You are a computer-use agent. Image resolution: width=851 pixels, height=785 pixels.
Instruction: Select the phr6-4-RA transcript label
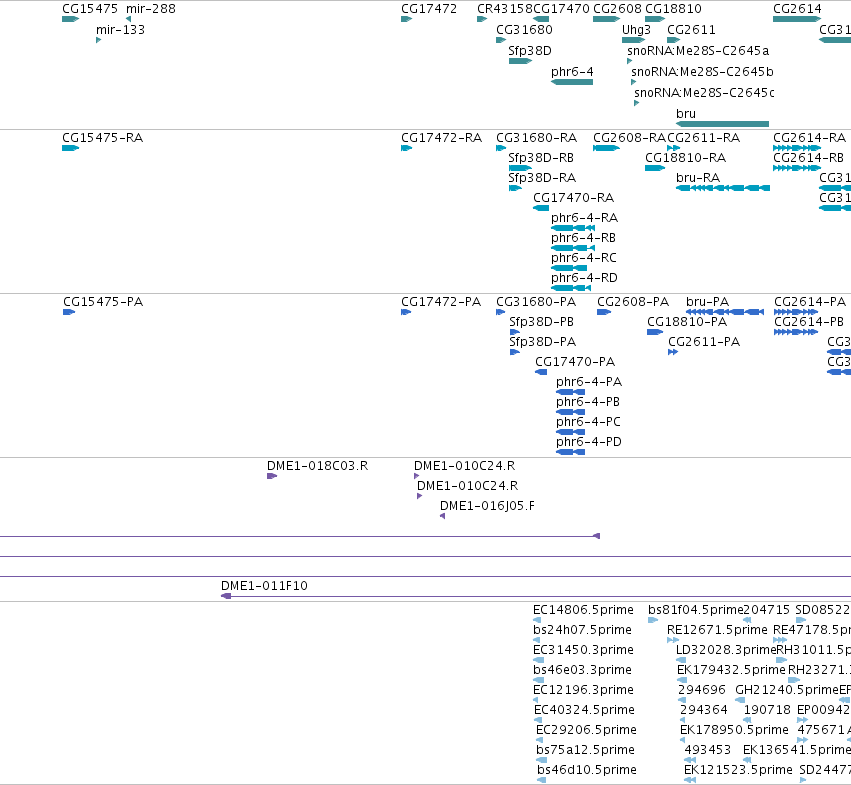pyautogui.click(x=585, y=218)
